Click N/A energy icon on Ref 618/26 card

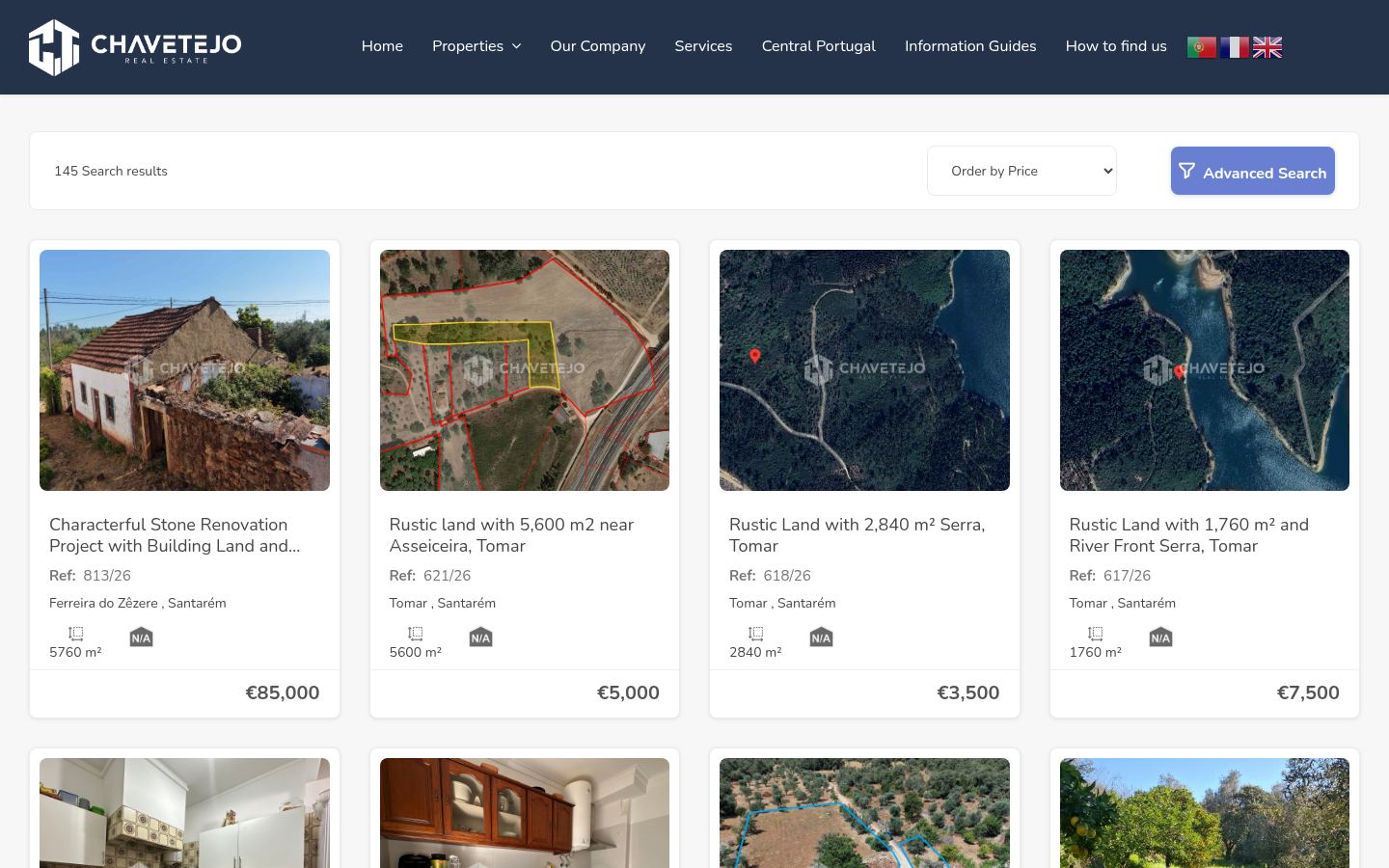coord(821,637)
